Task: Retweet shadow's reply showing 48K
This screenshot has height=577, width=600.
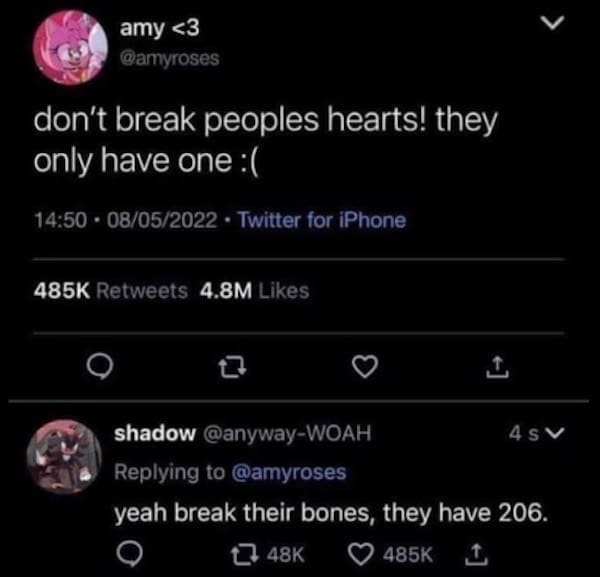Action: [x=267, y=554]
